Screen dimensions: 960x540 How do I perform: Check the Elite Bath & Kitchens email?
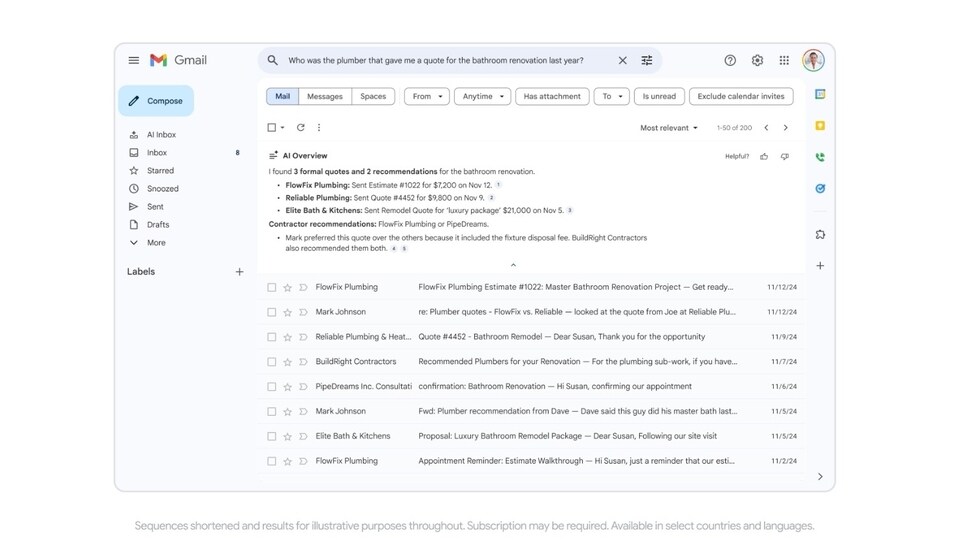[271, 437]
